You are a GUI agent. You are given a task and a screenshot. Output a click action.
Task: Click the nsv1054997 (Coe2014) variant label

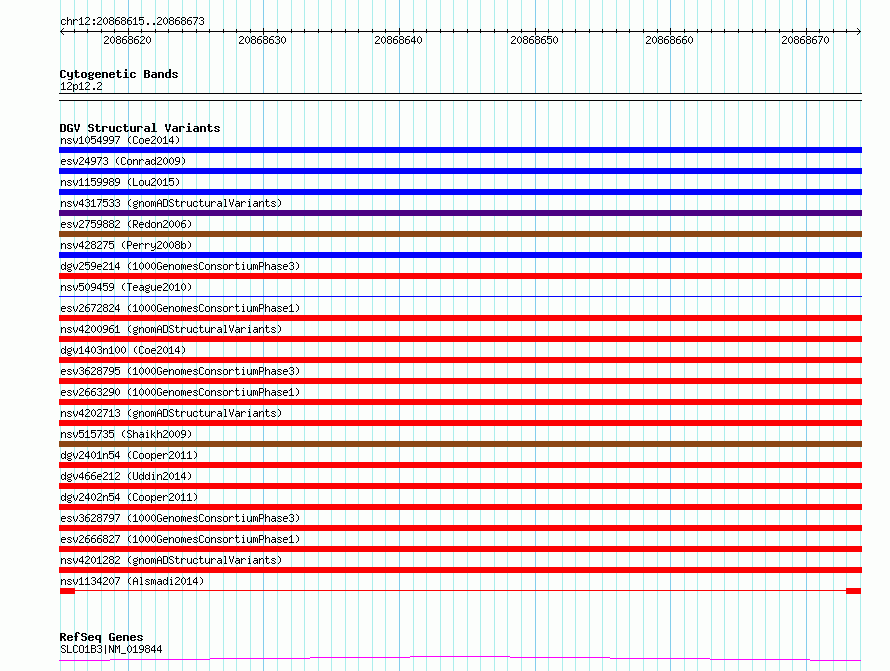[120, 140]
